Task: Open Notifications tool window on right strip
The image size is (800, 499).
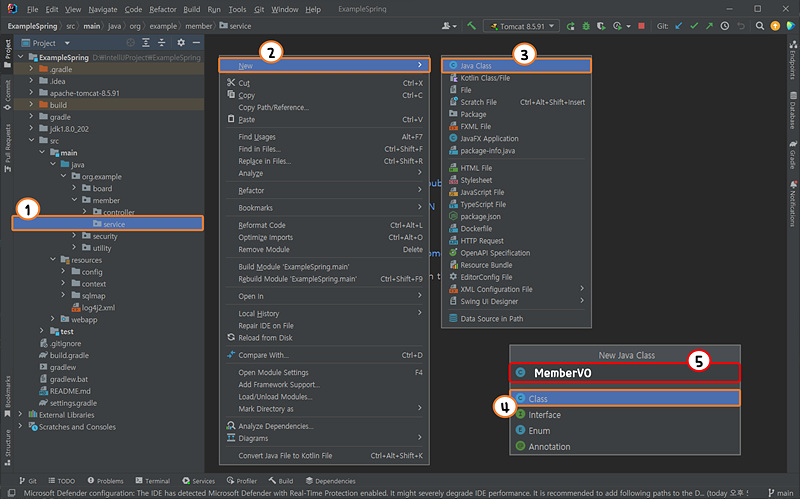Action: (793, 204)
